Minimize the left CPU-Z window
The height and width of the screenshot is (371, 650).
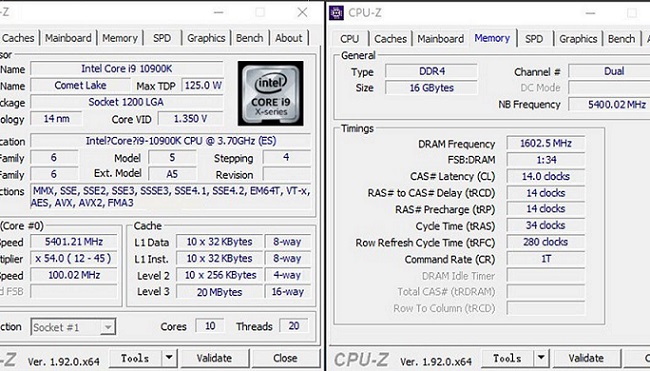(x=218, y=12)
